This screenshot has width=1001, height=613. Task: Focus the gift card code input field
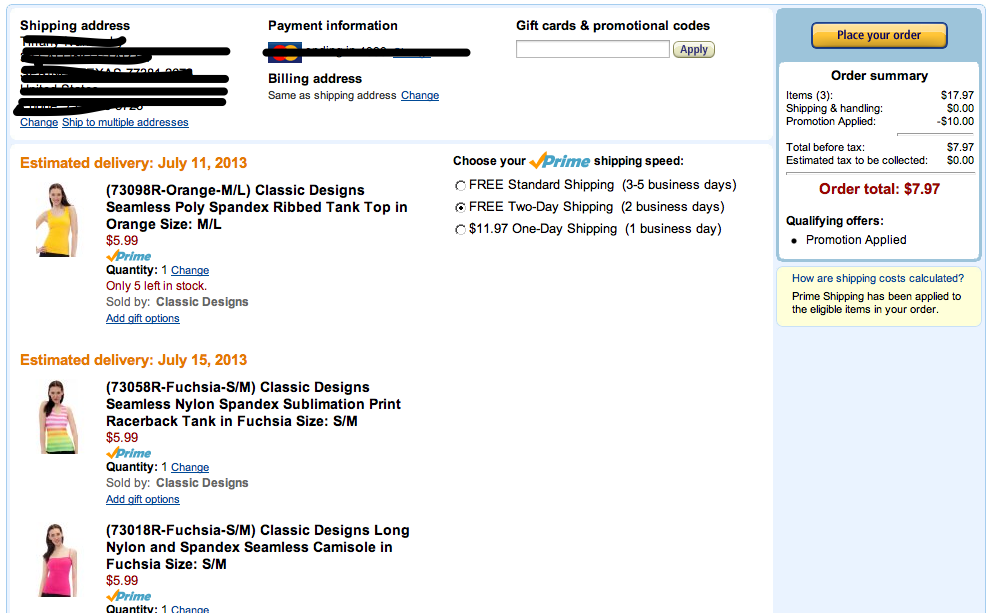click(x=592, y=49)
